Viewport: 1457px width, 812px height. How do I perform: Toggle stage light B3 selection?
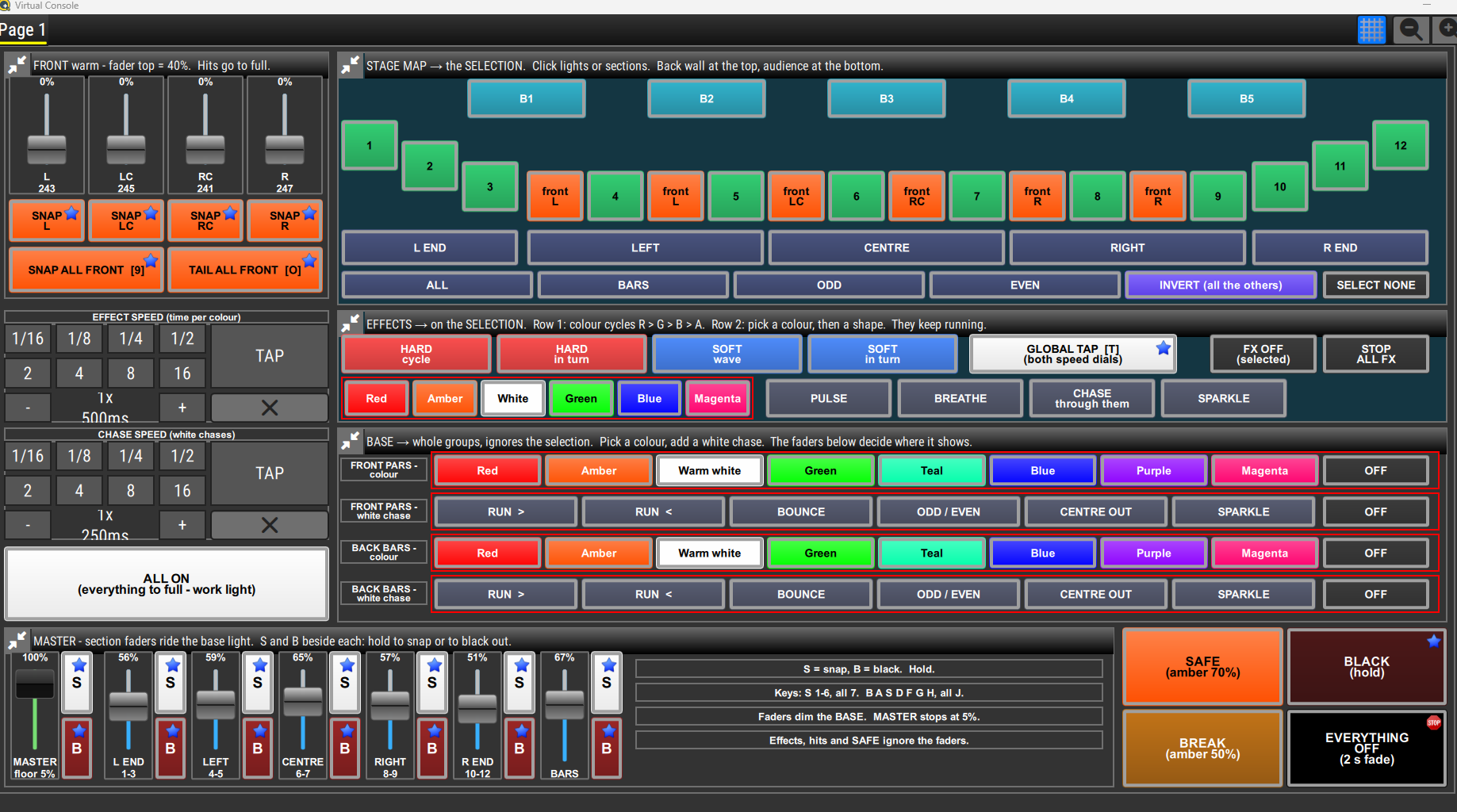pos(886,99)
